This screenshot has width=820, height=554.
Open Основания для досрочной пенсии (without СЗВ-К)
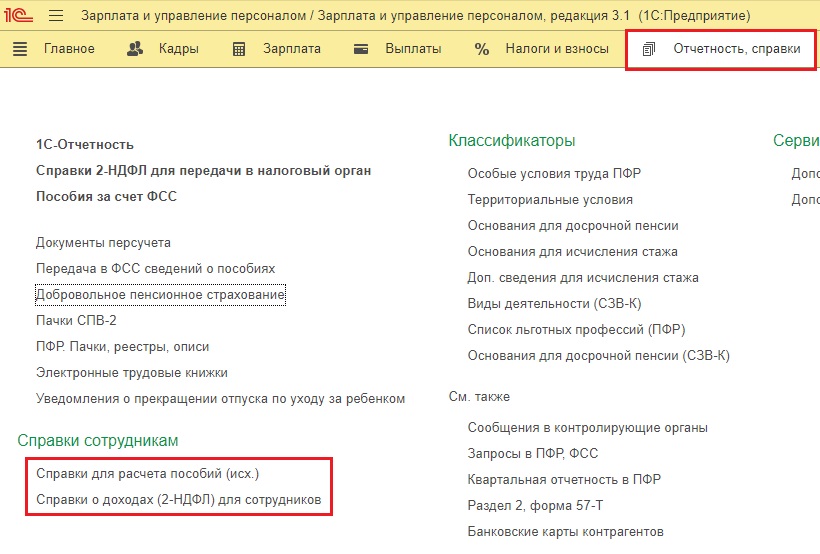click(573, 226)
